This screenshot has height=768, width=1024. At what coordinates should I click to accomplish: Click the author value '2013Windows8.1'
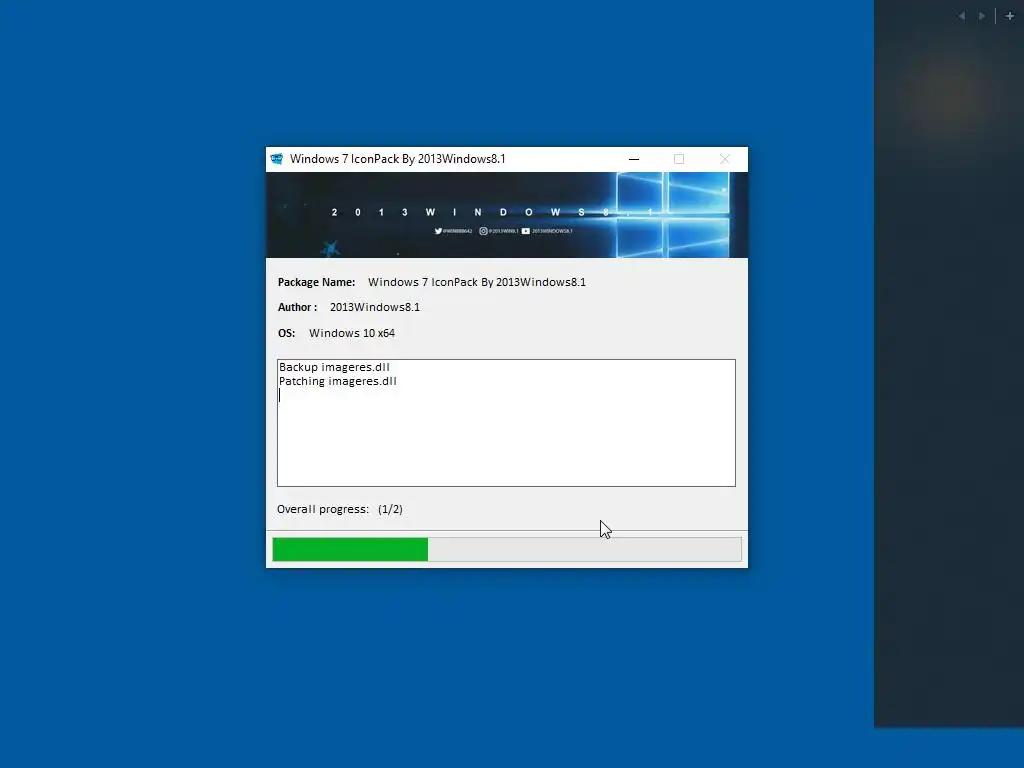[375, 307]
